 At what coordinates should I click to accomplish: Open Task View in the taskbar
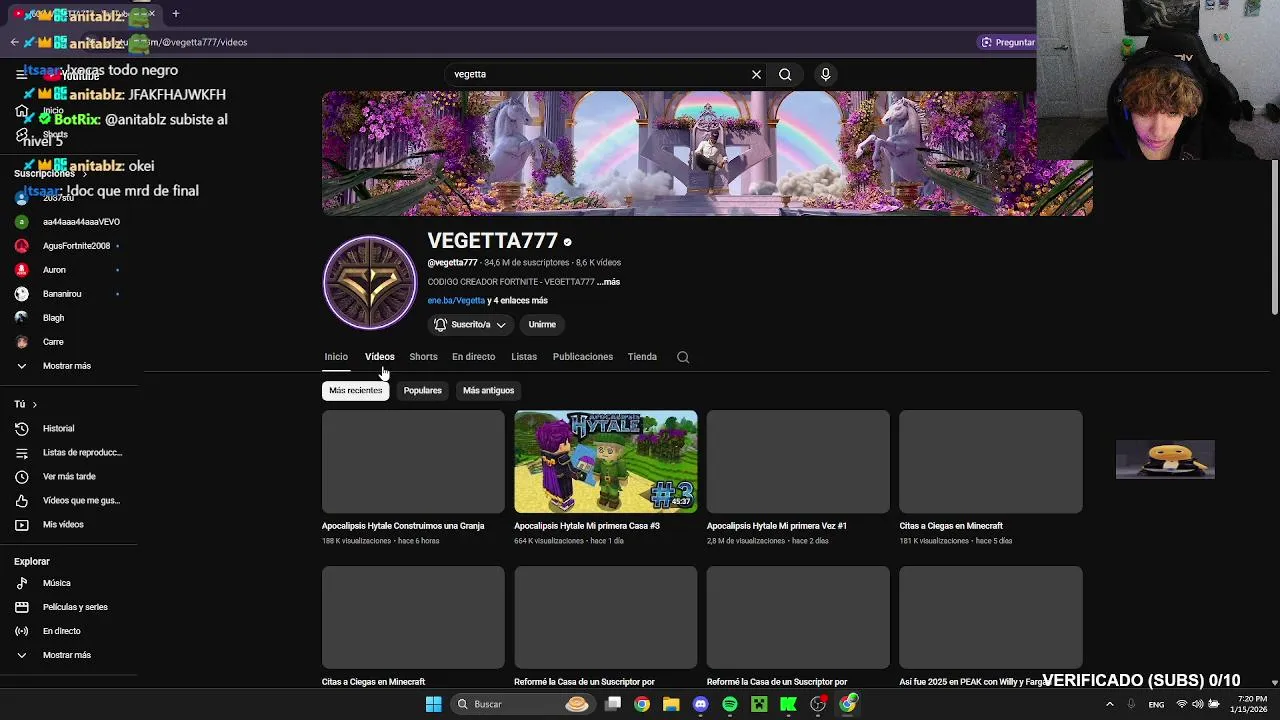(613, 704)
